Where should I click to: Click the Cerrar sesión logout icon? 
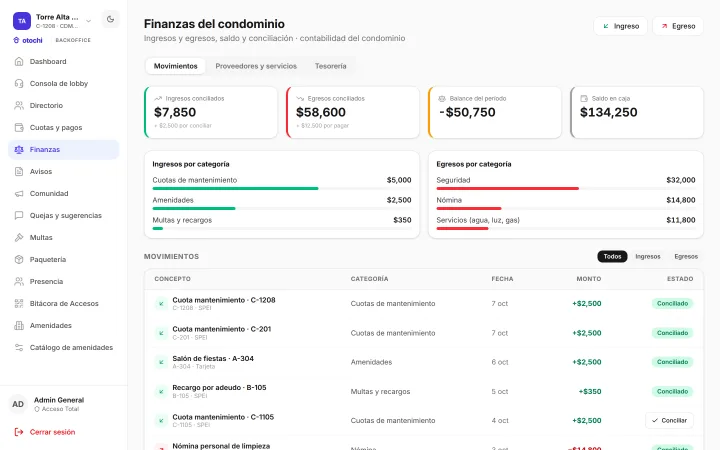click(19, 432)
